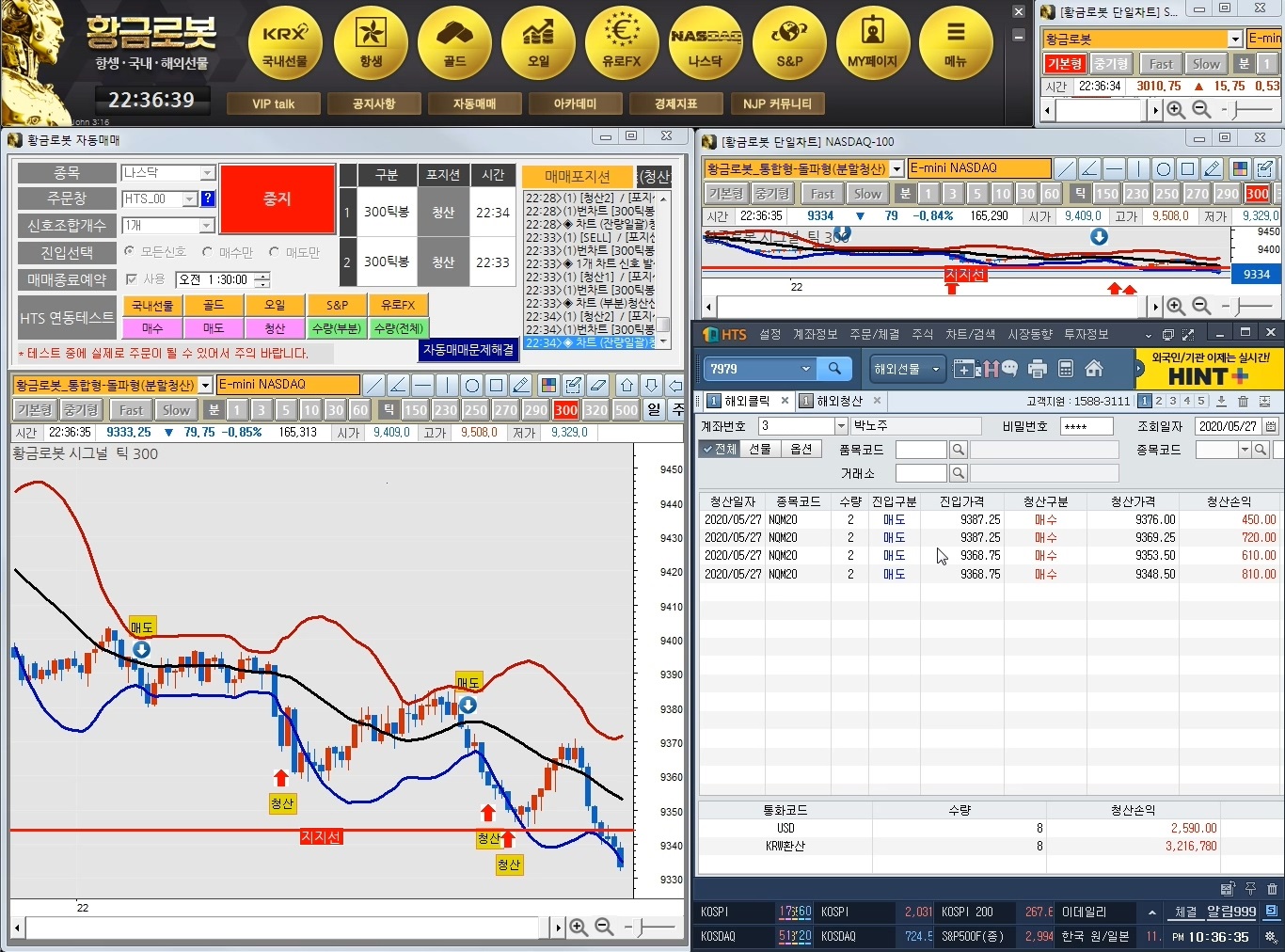Viewport: 1285px width, 952px height.
Task: Open the 해외선물 dropdown in HTS toolbar
Action: click(907, 369)
